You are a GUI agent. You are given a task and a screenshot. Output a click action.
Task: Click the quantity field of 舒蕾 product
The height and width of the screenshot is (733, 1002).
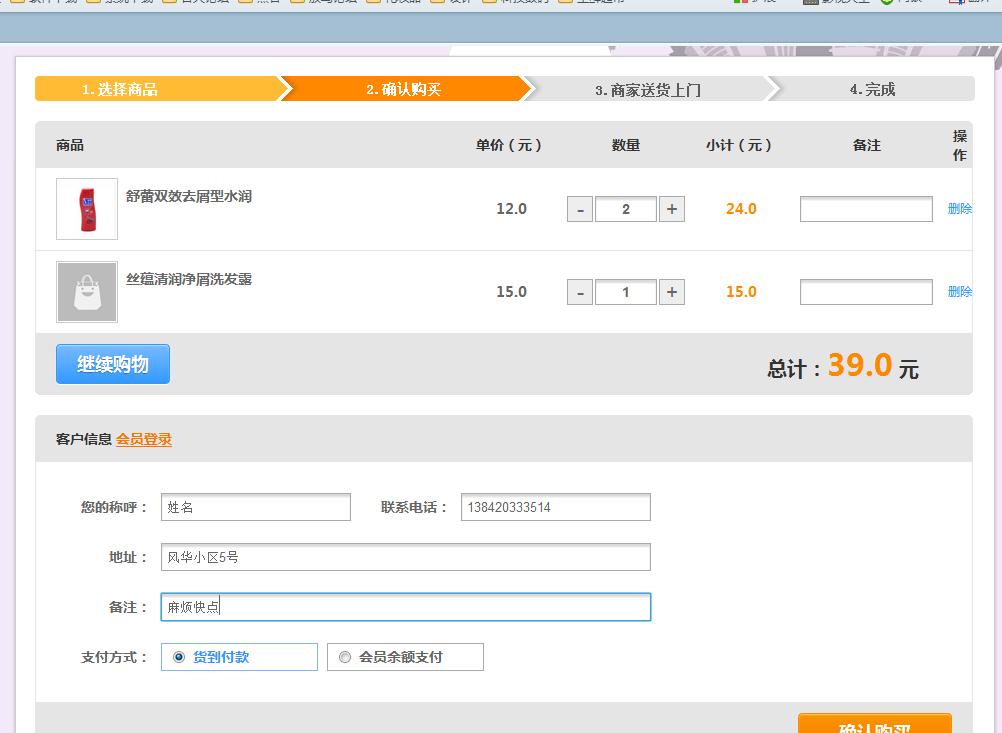[626, 209]
